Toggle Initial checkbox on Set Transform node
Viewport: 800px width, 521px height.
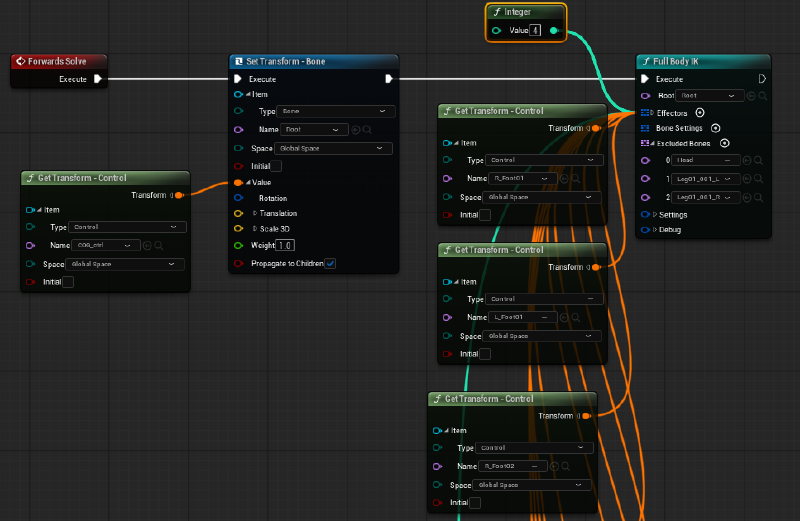[277, 166]
